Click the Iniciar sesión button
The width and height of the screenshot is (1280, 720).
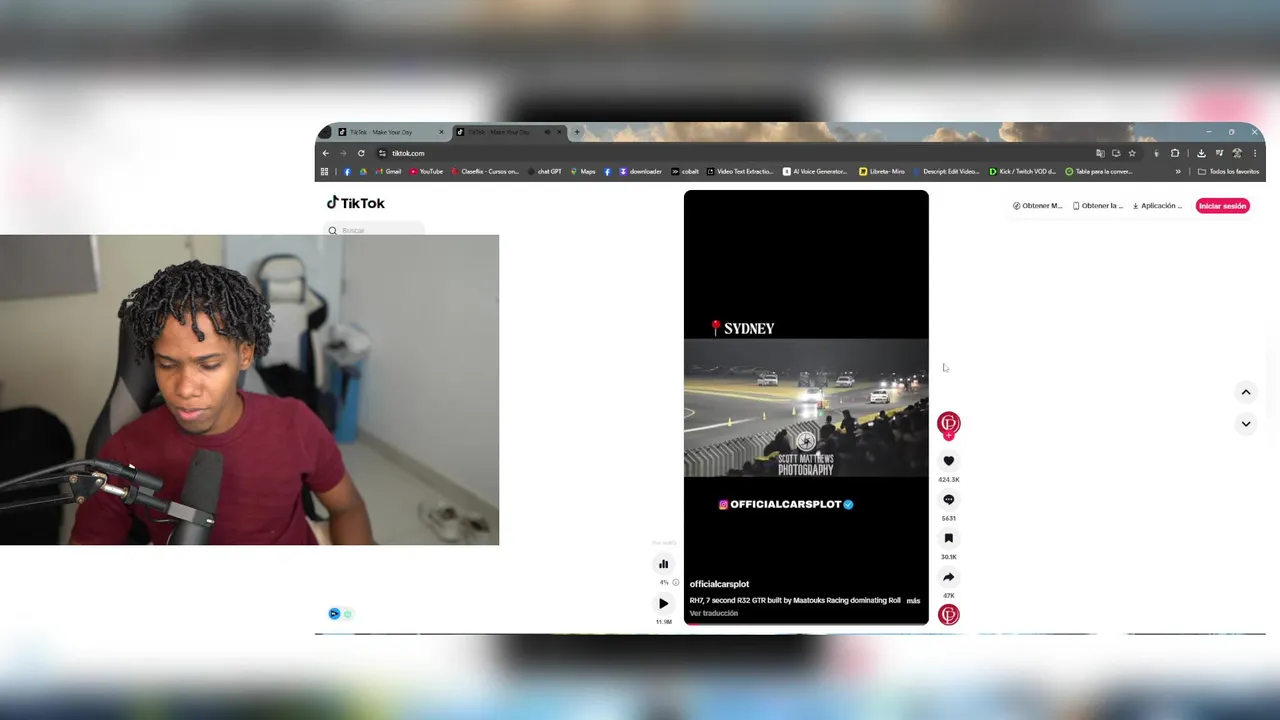(x=1223, y=206)
